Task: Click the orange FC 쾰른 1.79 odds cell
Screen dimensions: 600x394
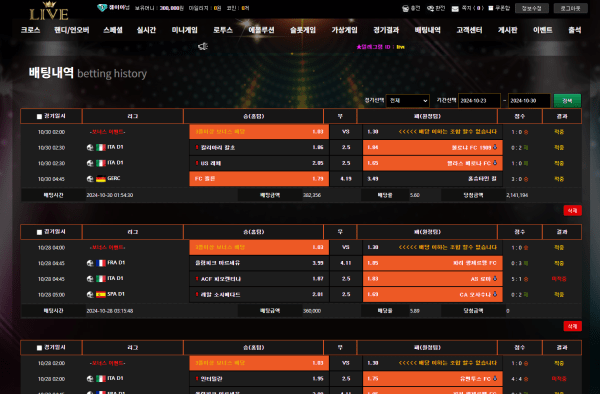Action: (259, 179)
